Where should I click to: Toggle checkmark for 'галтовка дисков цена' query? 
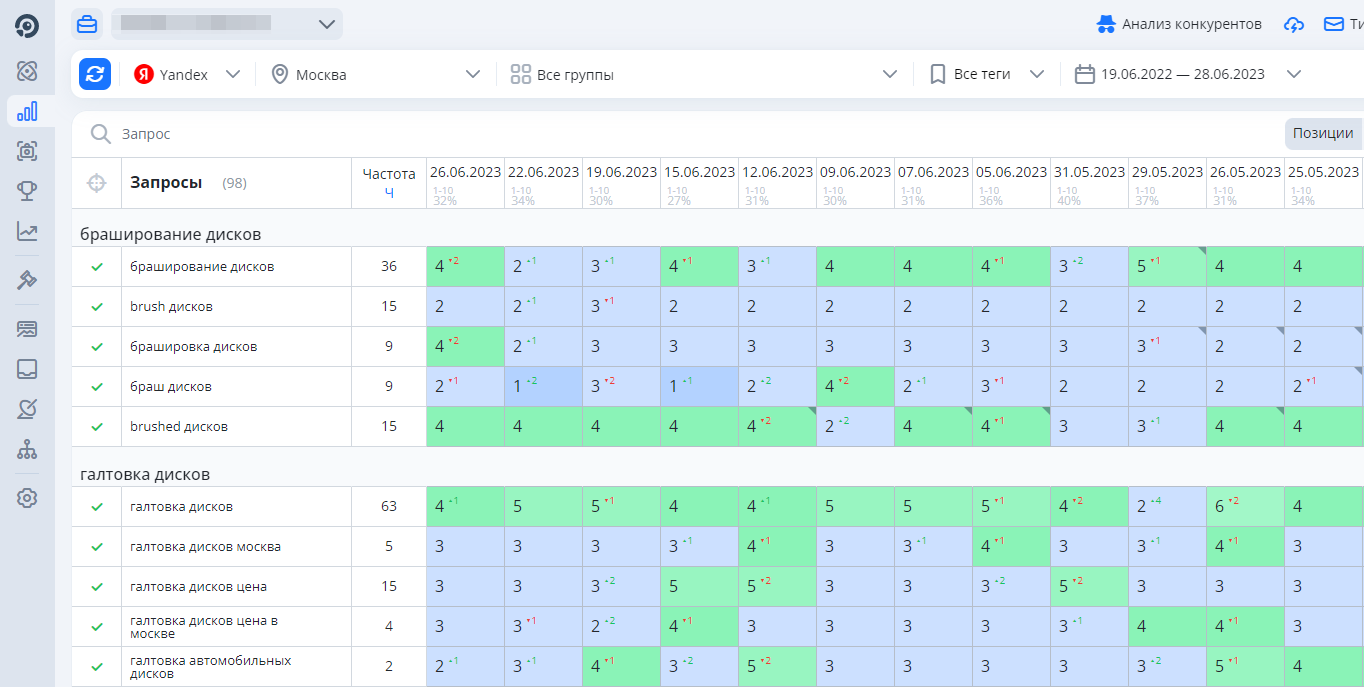pyautogui.click(x=97, y=587)
